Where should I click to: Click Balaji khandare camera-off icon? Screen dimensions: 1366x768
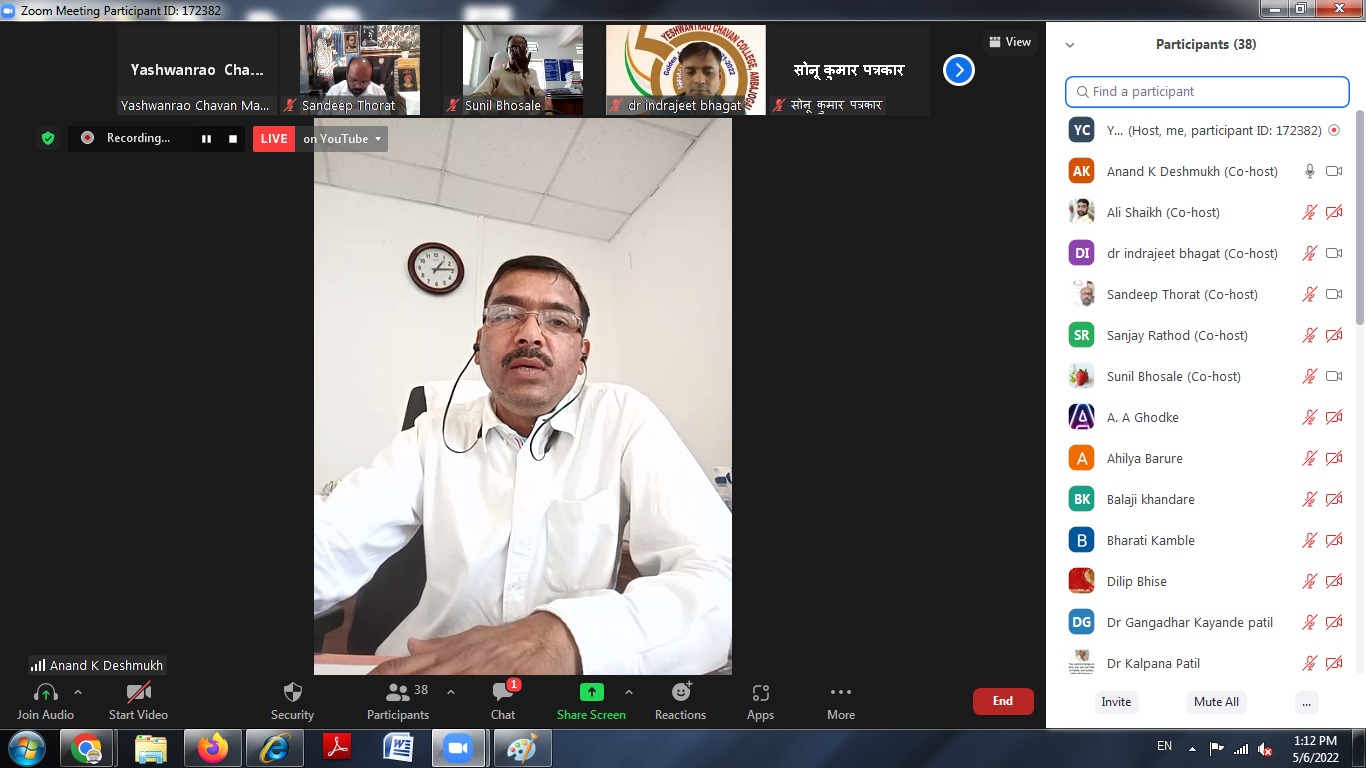[1334, 499]
